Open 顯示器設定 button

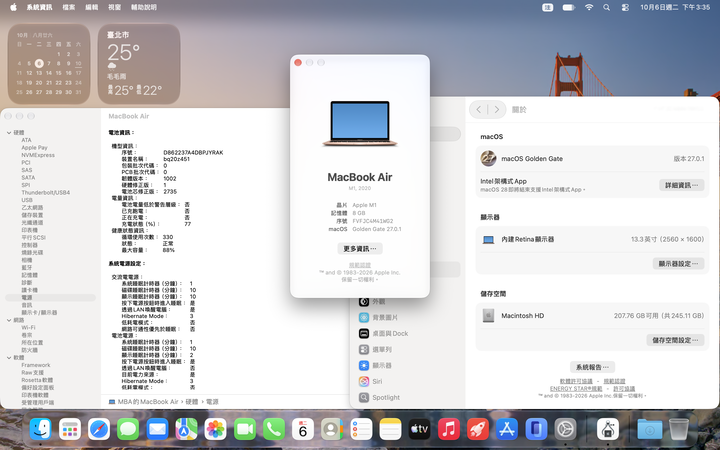pos(678,264)
